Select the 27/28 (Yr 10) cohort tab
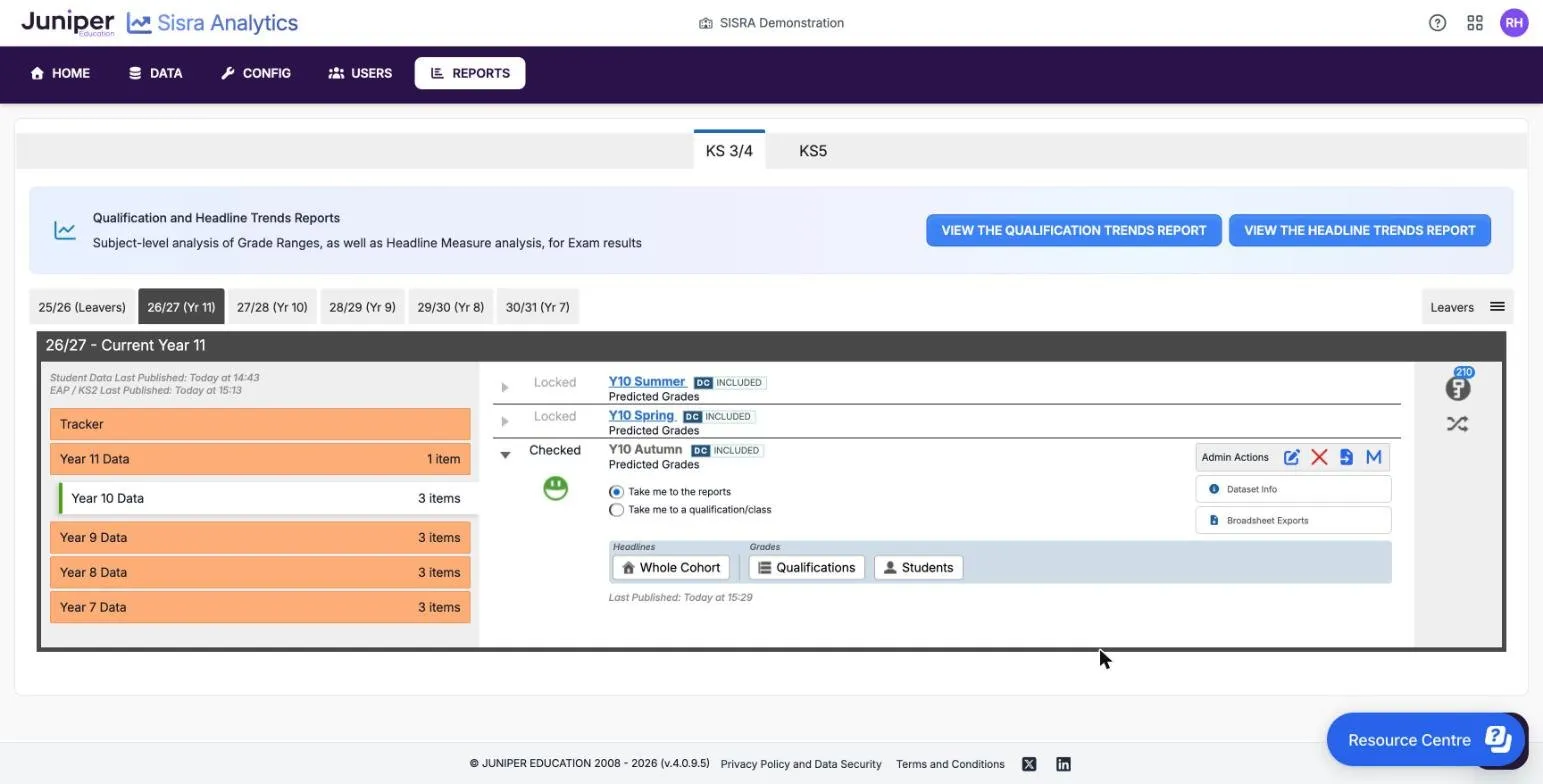 tap(272, 307)
